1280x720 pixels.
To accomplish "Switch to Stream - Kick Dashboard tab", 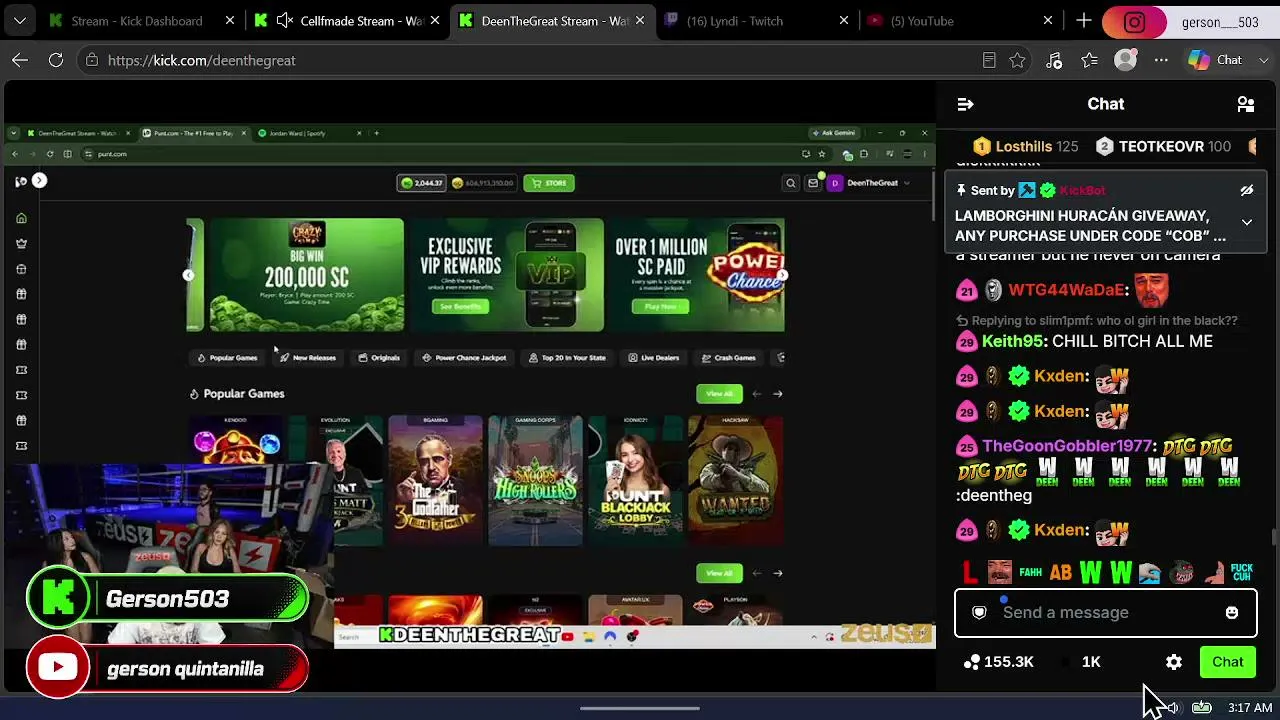I will 137,21.
